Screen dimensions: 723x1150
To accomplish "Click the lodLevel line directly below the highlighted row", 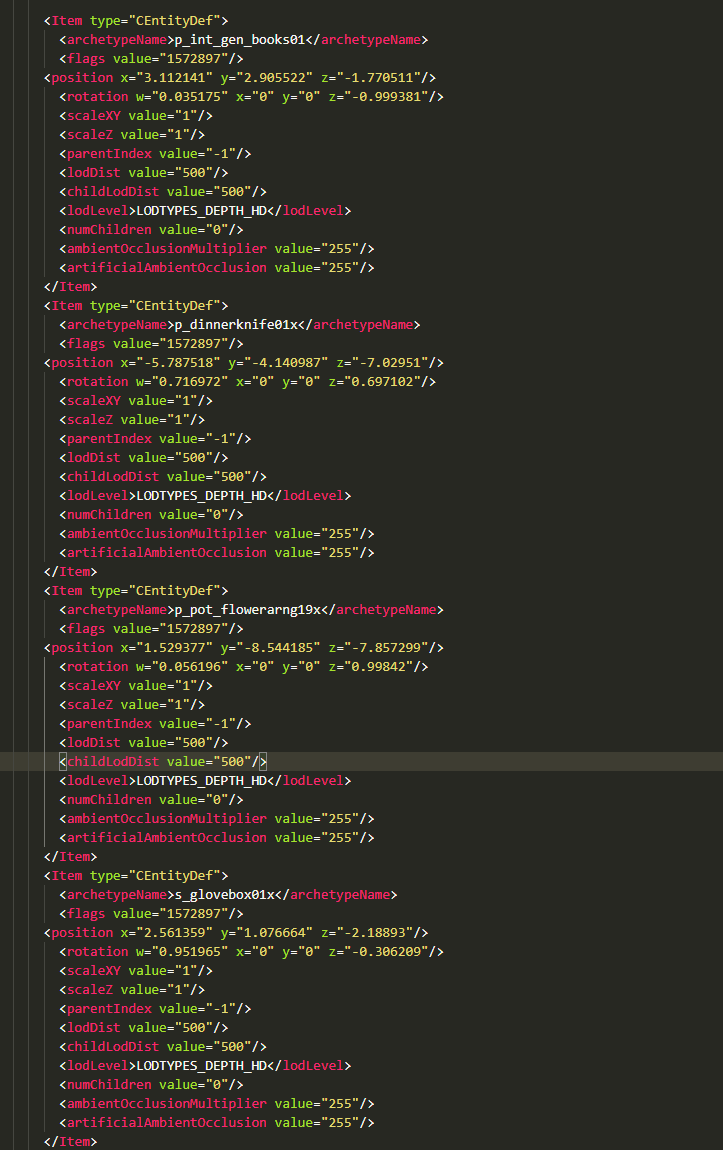I will [205, 780].
